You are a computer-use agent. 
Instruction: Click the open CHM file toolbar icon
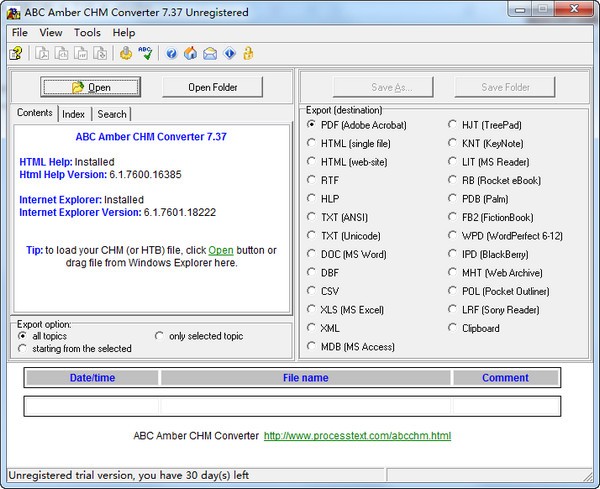(x=16, y=54)
